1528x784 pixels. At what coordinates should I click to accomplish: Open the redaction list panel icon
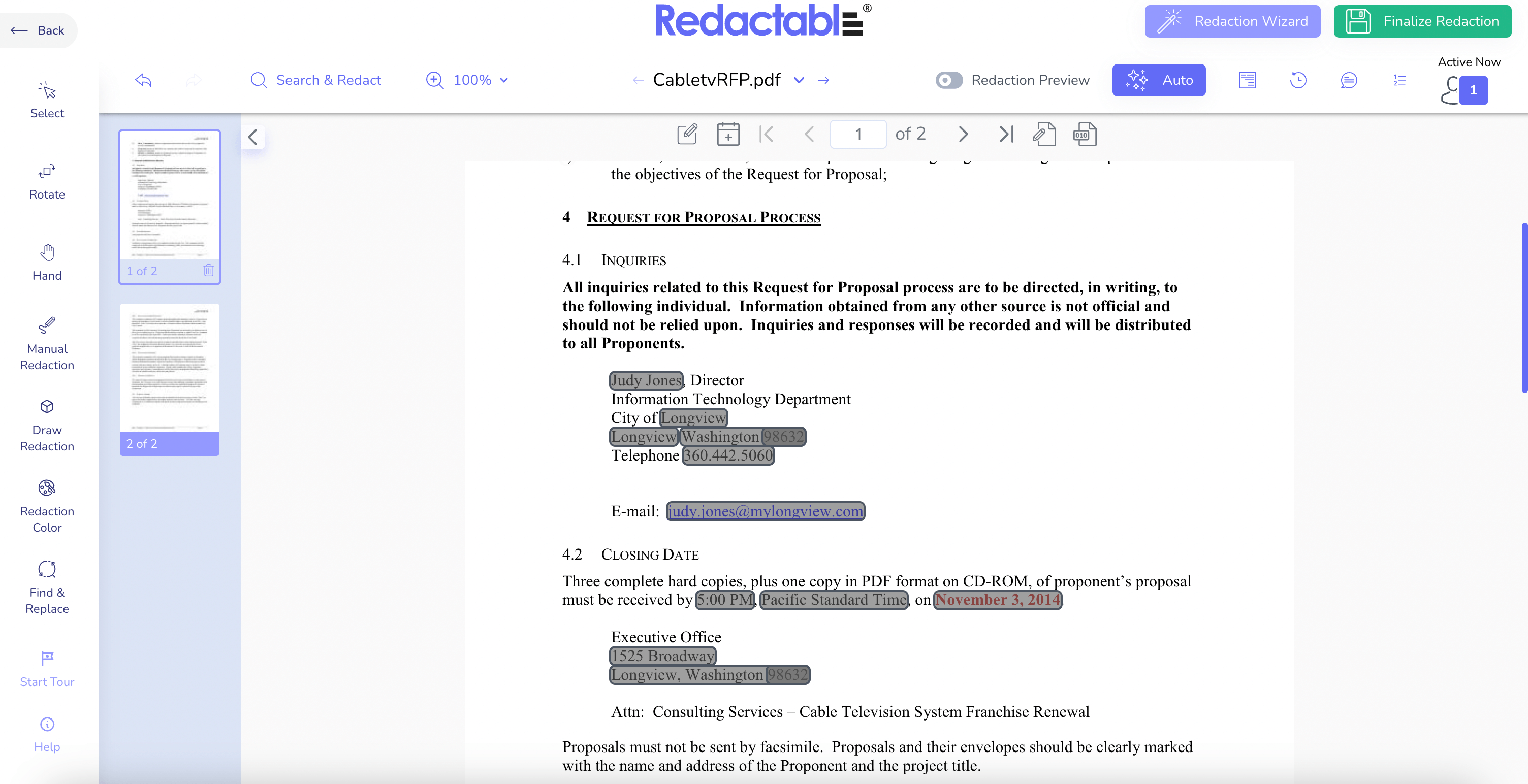coord(1248,80)
